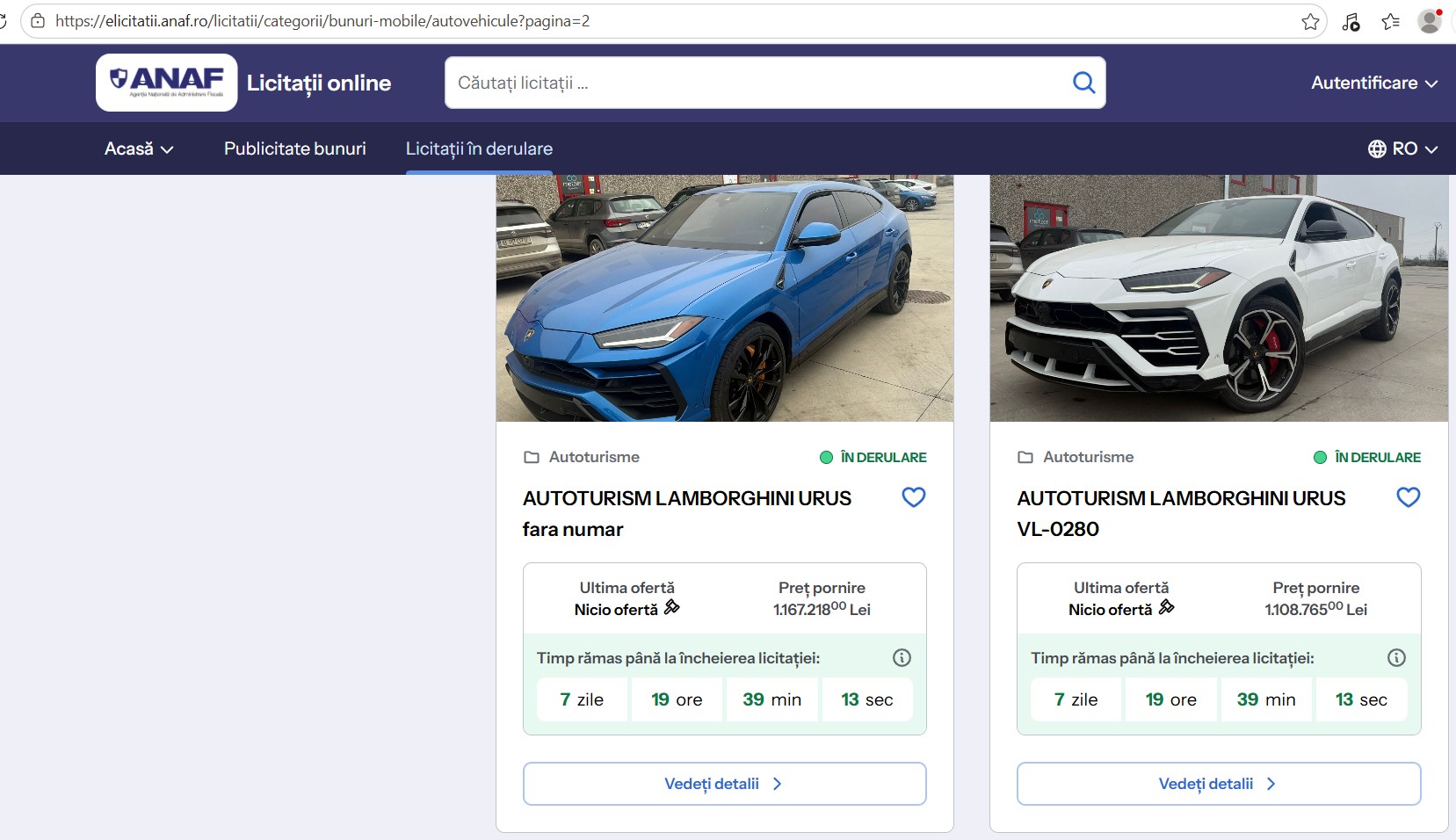Click the Licitații online title link
Viewport: 1456px width, 840px height.
319,83
